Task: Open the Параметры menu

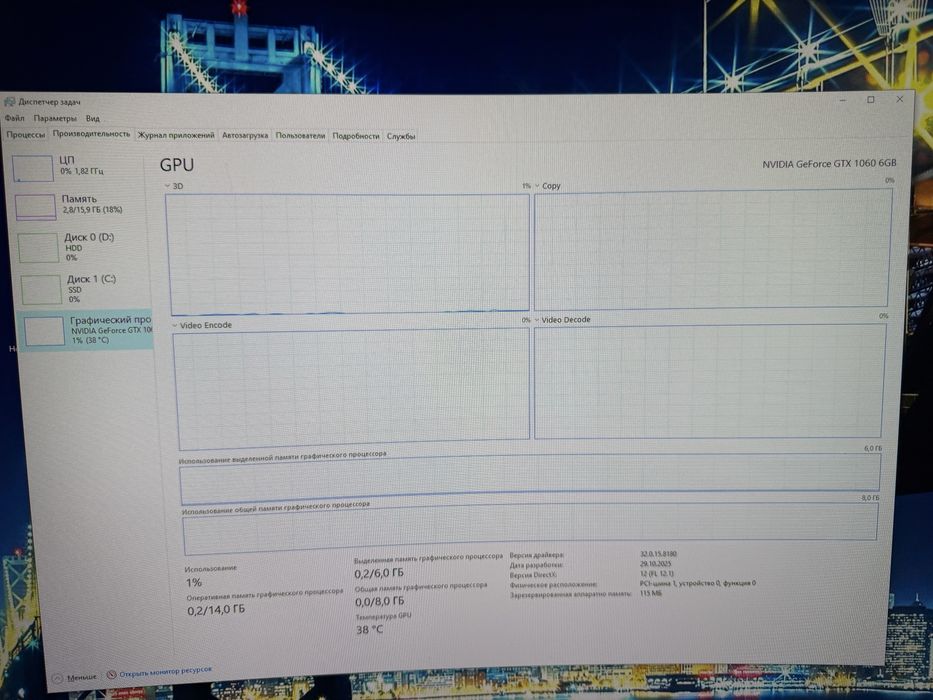Action: coord(55,118)
